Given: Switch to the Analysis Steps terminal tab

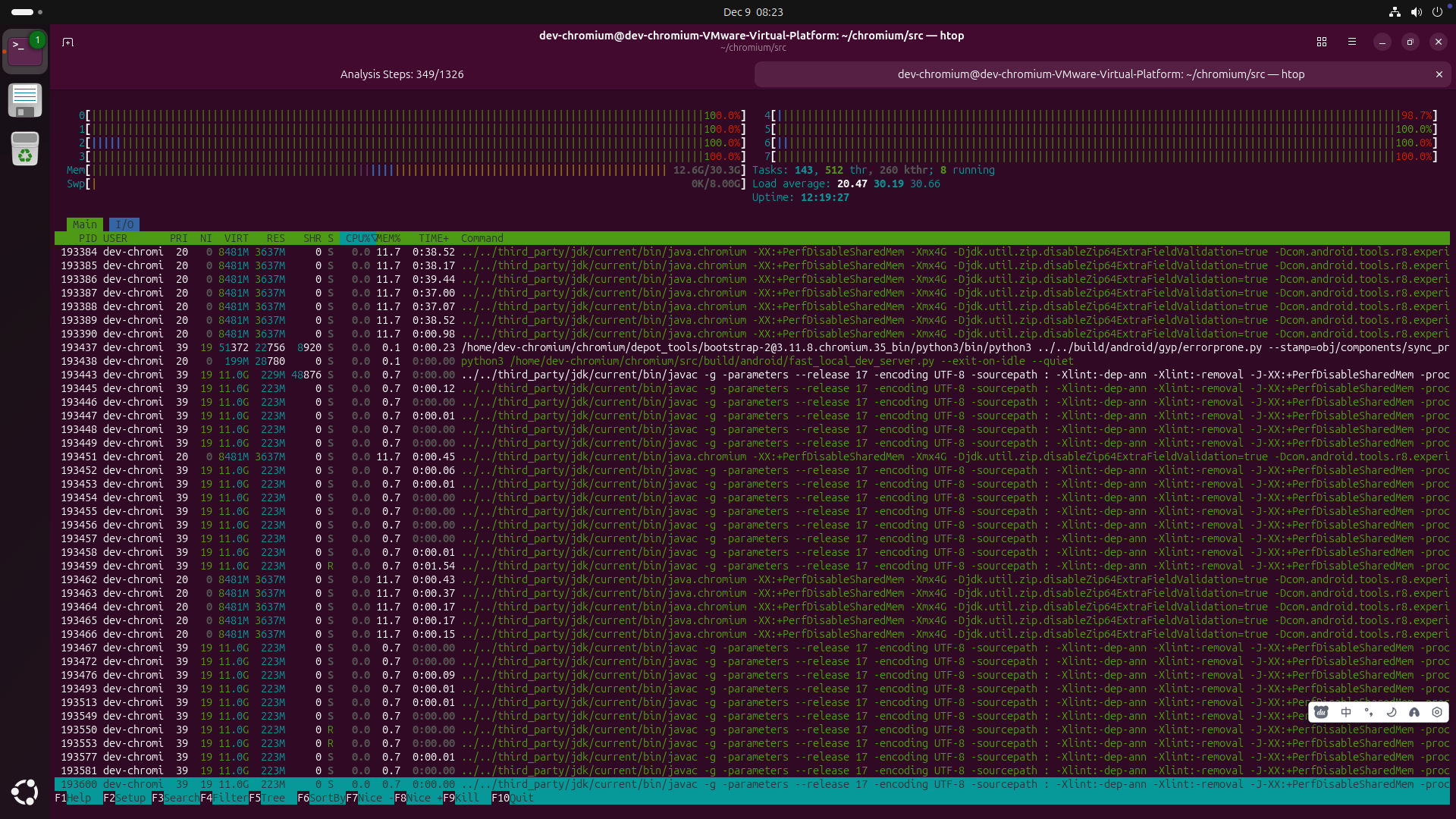Looking at the screenshot, I should click(x=402, y=74).
